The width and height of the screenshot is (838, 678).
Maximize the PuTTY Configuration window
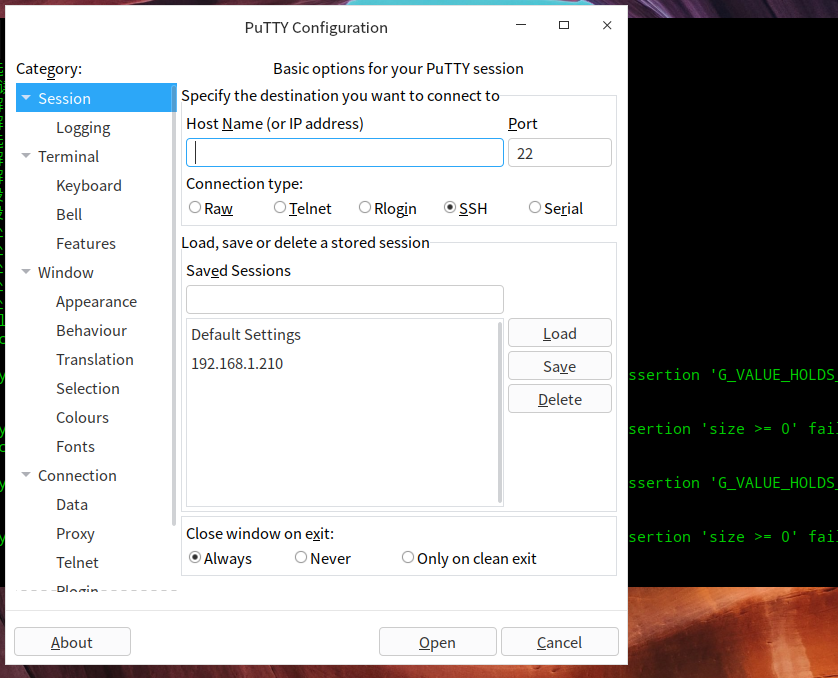tap(564, 25)
